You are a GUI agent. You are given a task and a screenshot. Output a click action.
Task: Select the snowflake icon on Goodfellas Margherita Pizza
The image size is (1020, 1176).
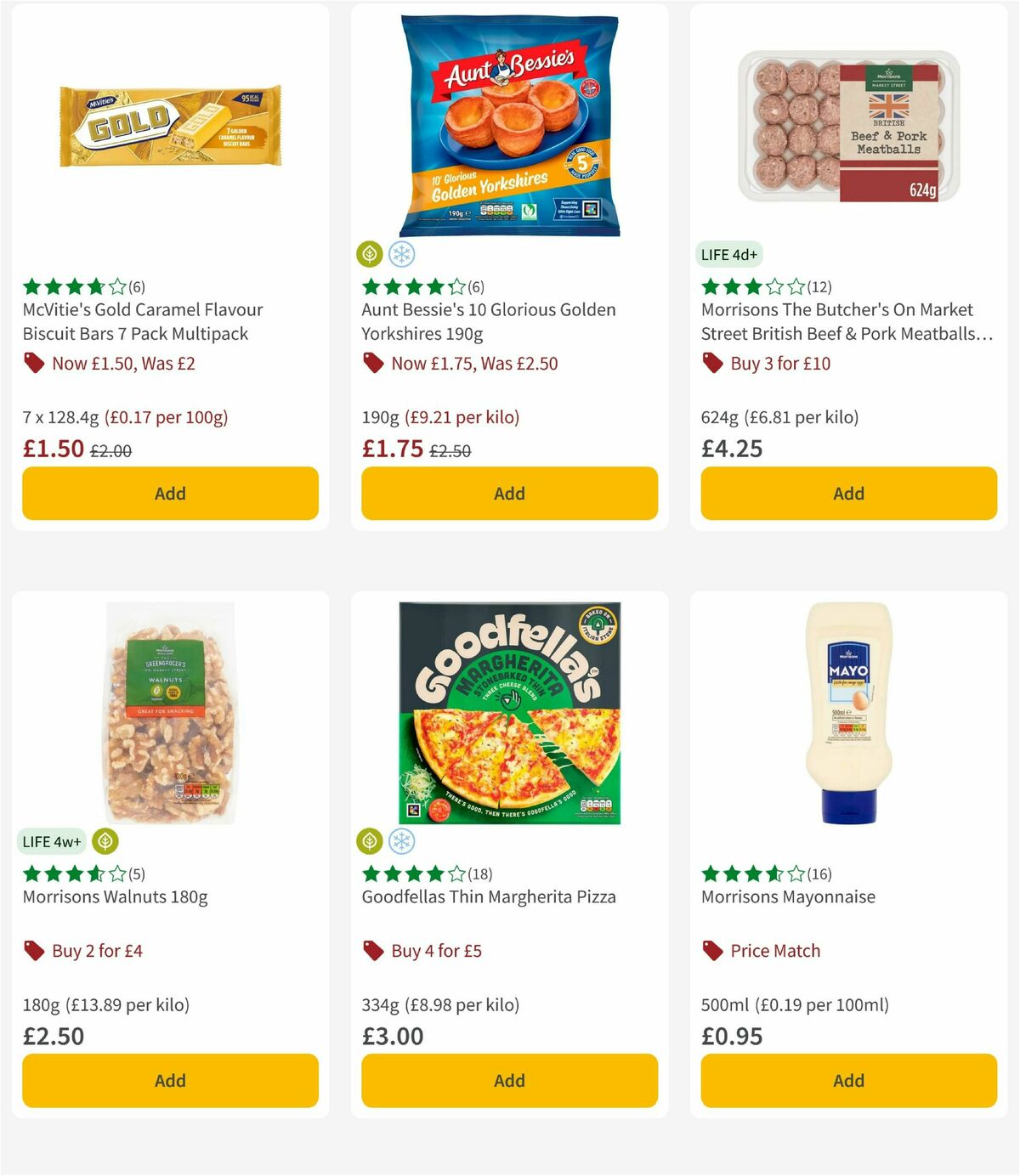point(401,840)
